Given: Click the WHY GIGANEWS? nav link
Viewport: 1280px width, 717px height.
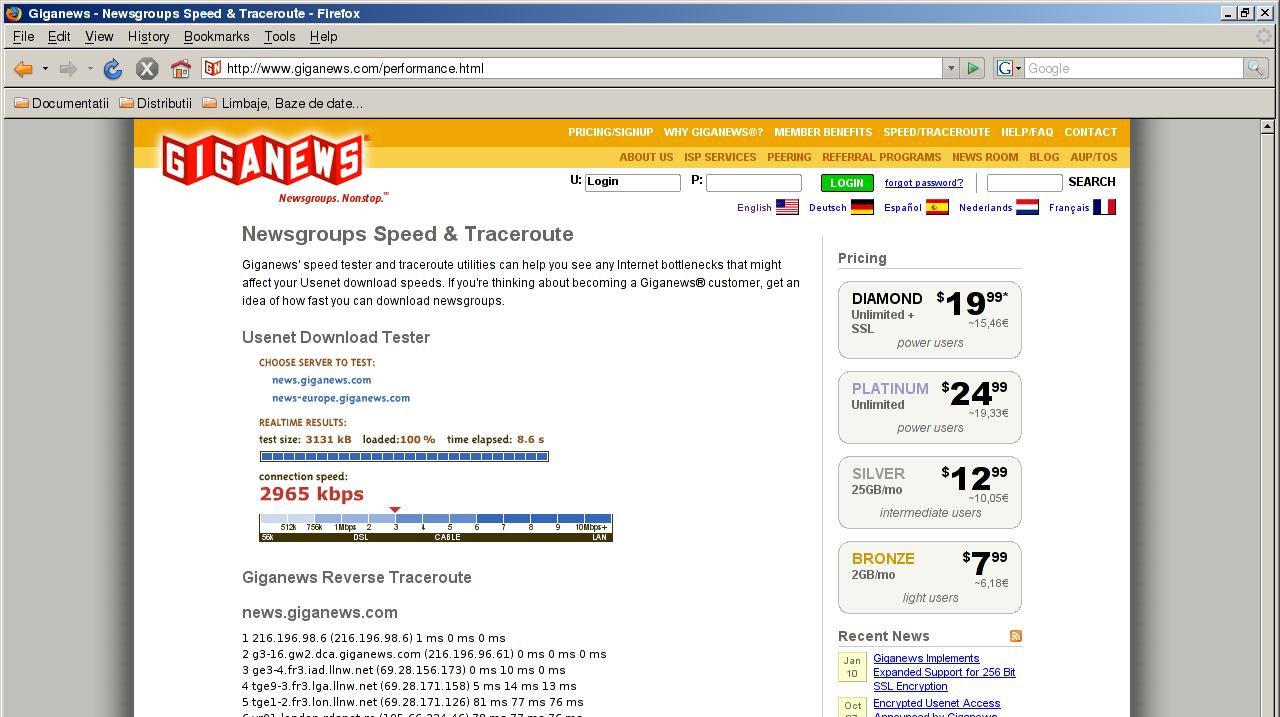Looking at the screenshot, I should point(713,132).
